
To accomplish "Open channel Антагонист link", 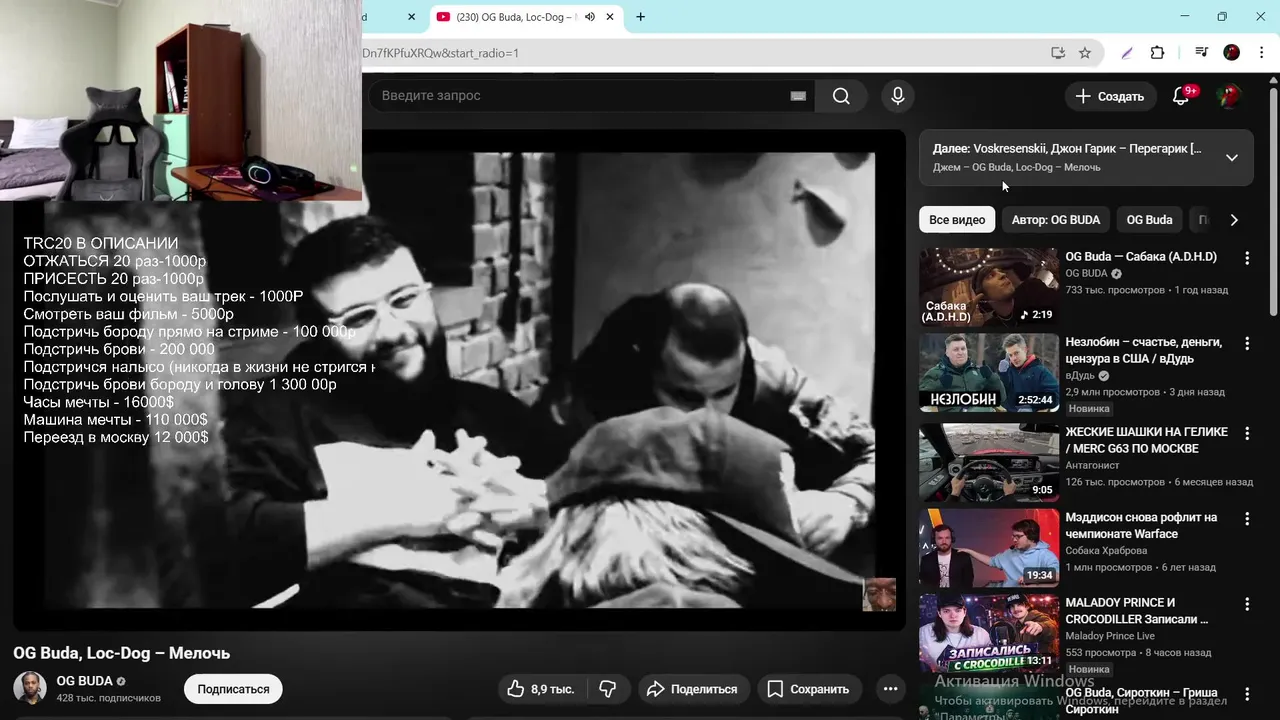I will click(1092, 465).
